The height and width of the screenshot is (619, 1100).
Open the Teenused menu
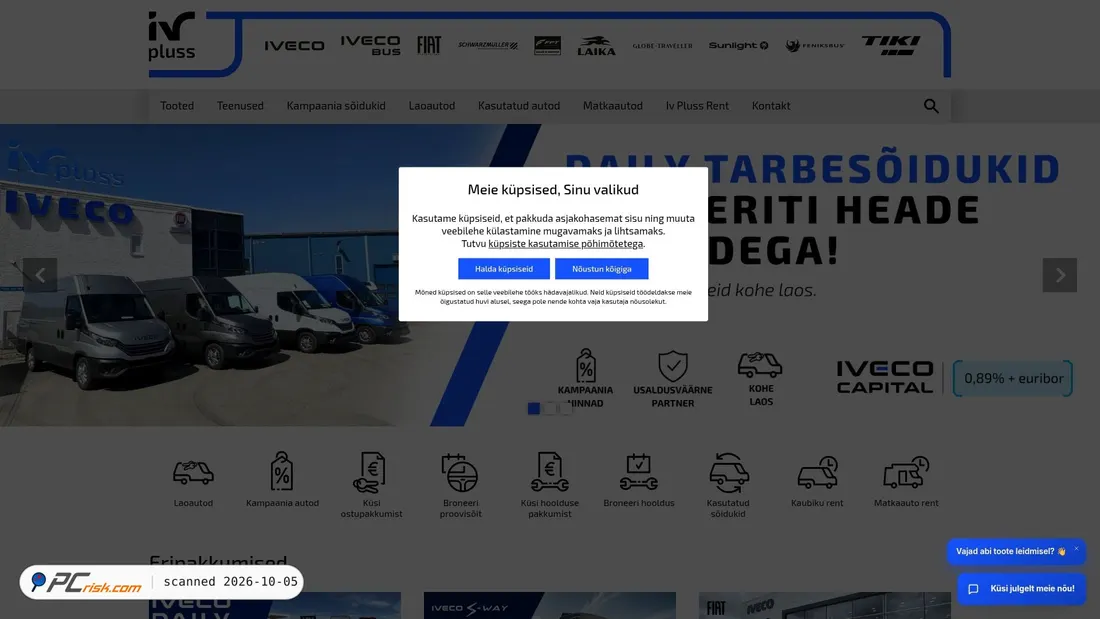pyautogui.click(x=240, y=106)
